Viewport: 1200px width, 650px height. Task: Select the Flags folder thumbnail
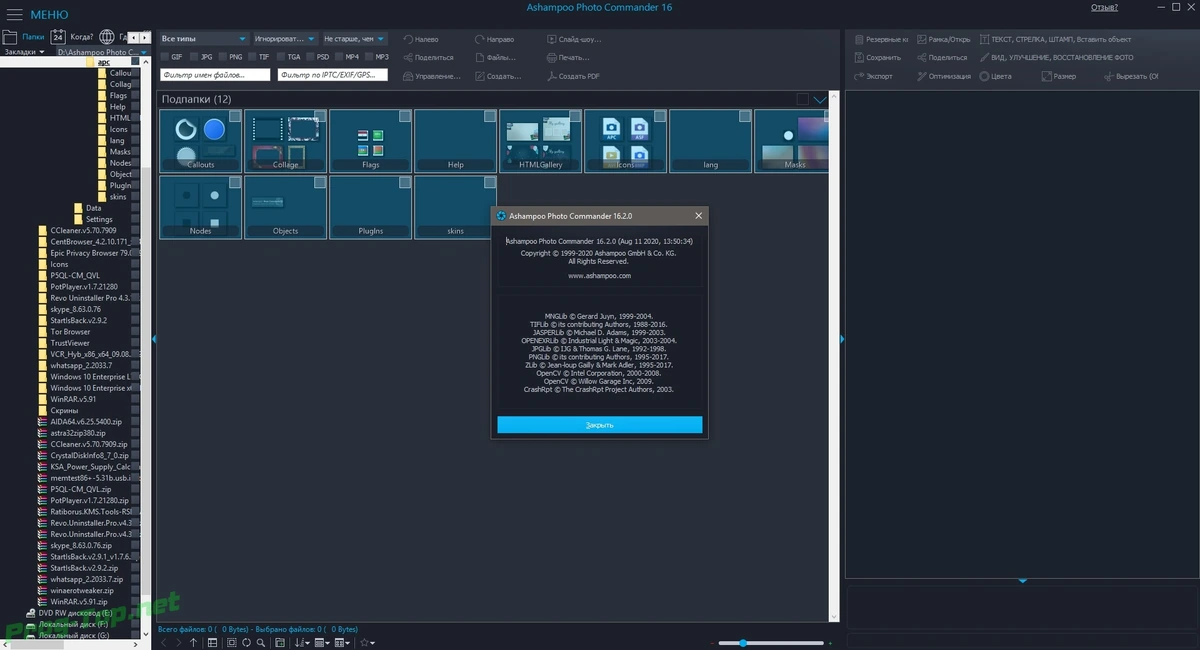pos(370,141)
